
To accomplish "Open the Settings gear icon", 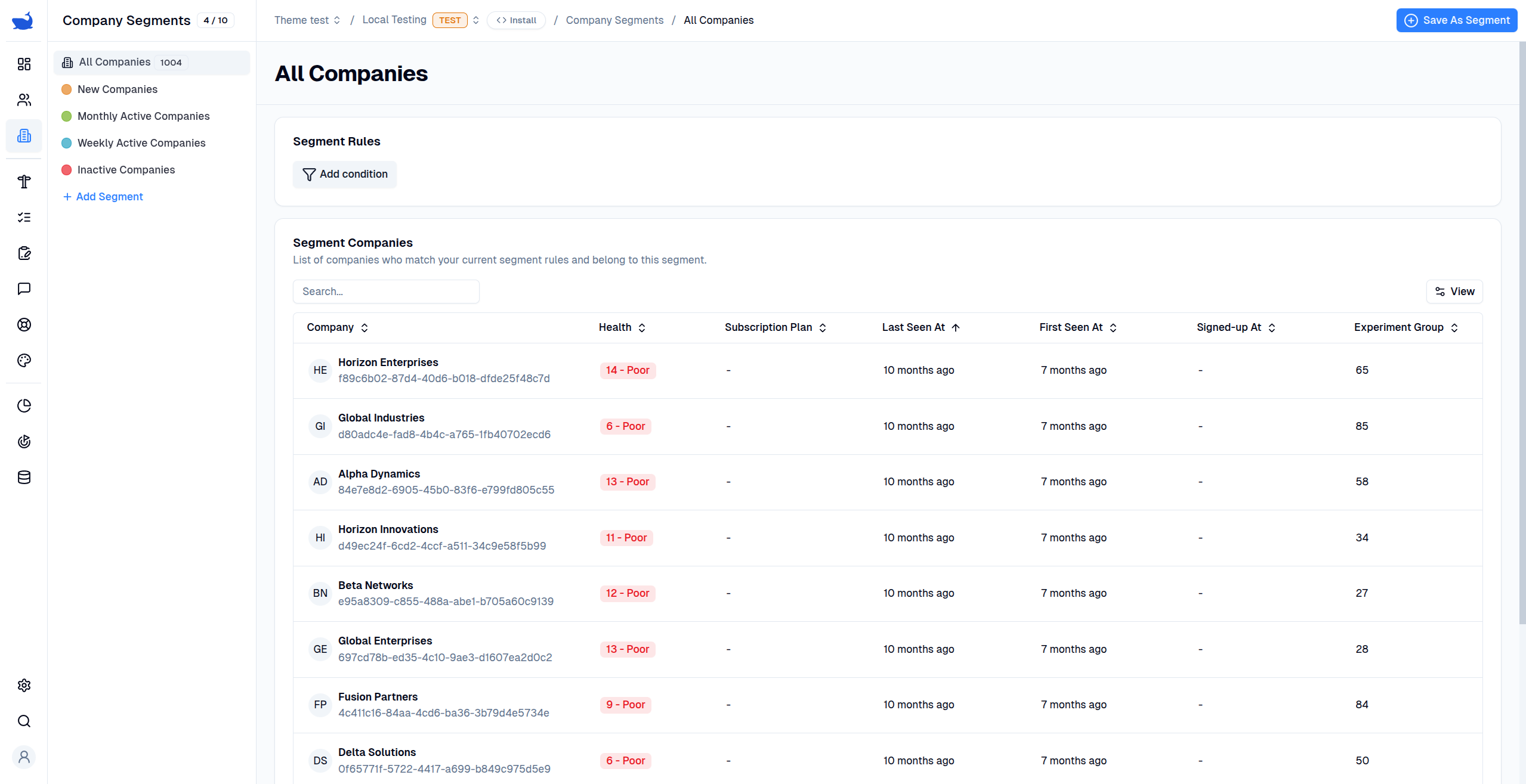I will click(24, 684).
